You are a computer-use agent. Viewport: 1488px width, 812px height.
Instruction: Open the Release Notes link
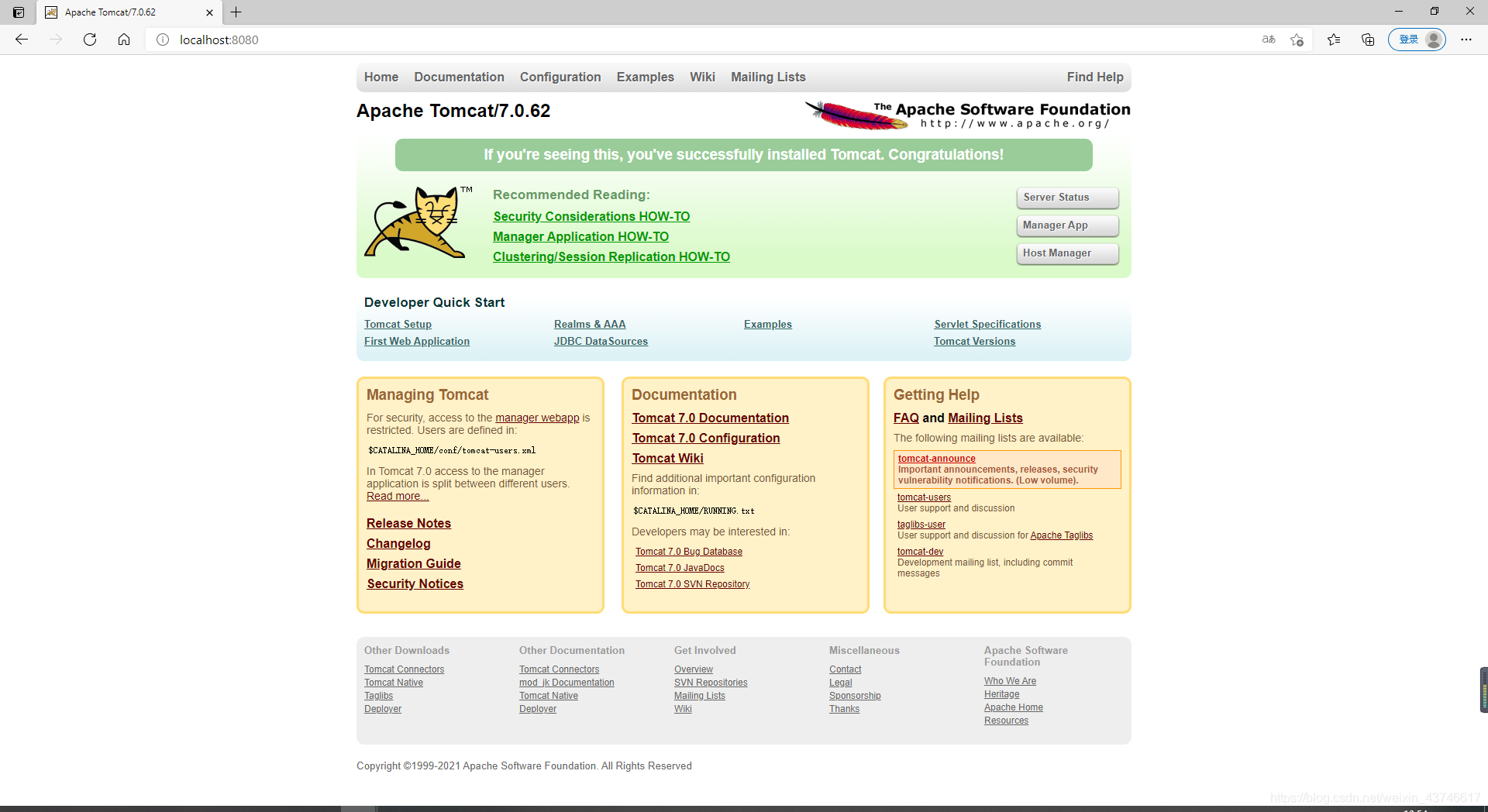coord(408,524)
